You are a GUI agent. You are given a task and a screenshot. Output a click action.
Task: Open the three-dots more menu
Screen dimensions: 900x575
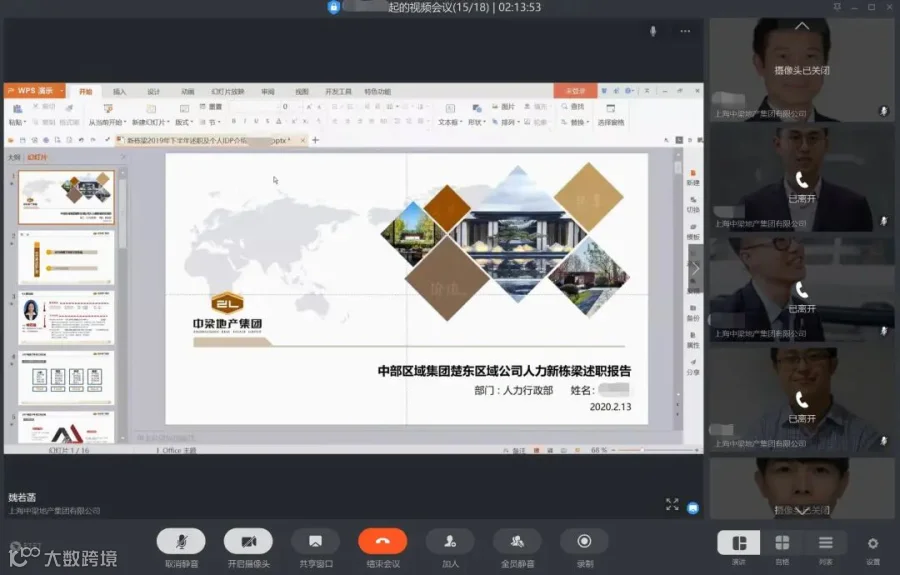click(x=685, y=32)
